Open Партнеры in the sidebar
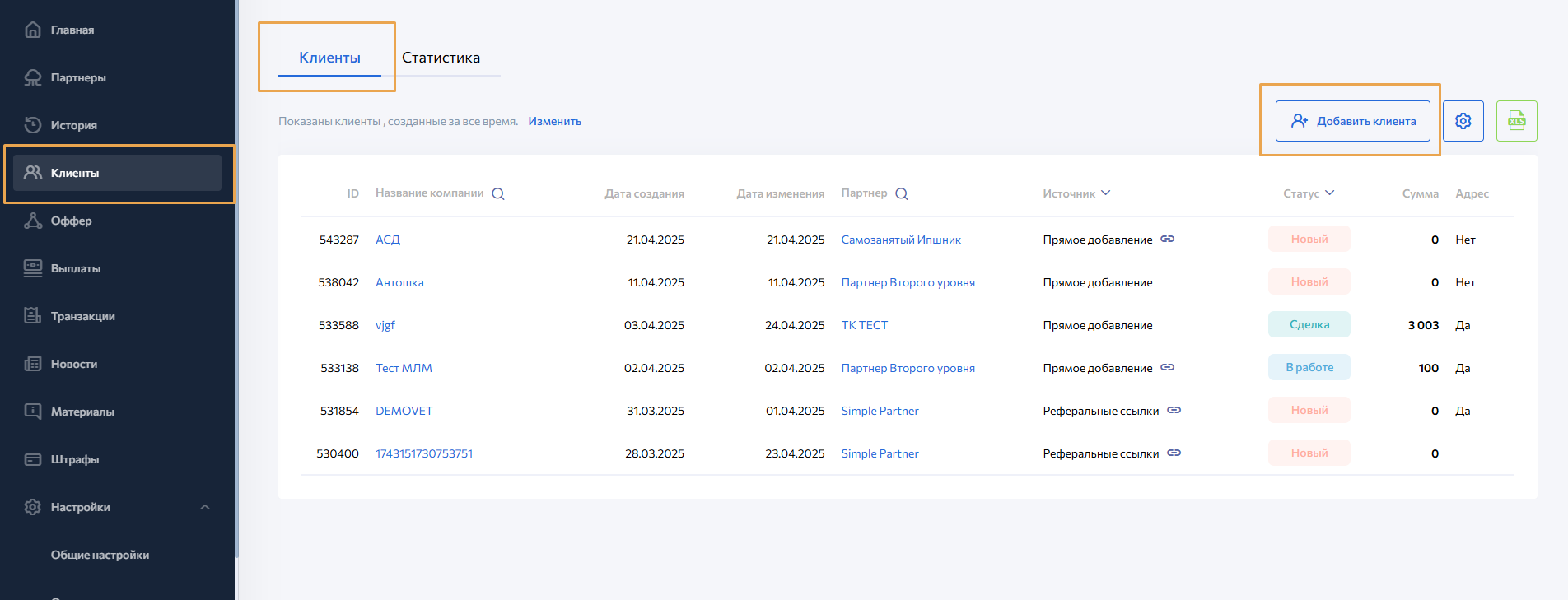This screenshot has height=600, width=1568. (x=78, y=77)
